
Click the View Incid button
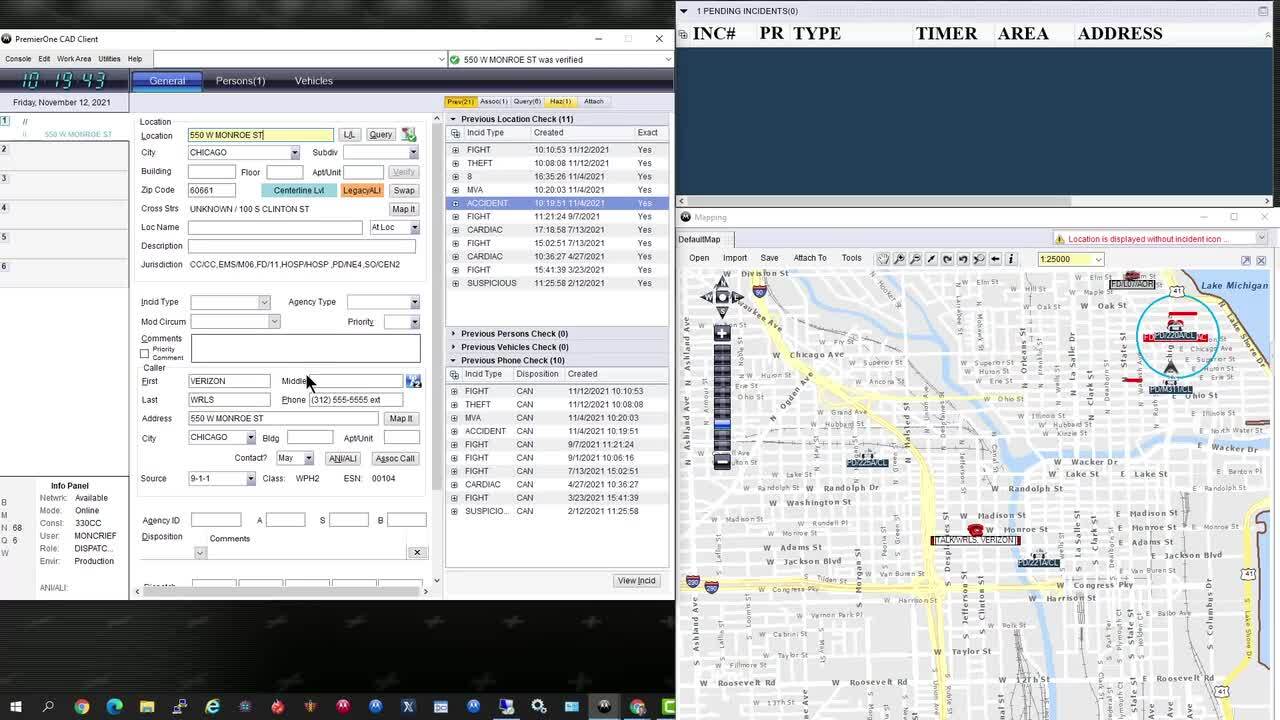[x=636, y=581]
